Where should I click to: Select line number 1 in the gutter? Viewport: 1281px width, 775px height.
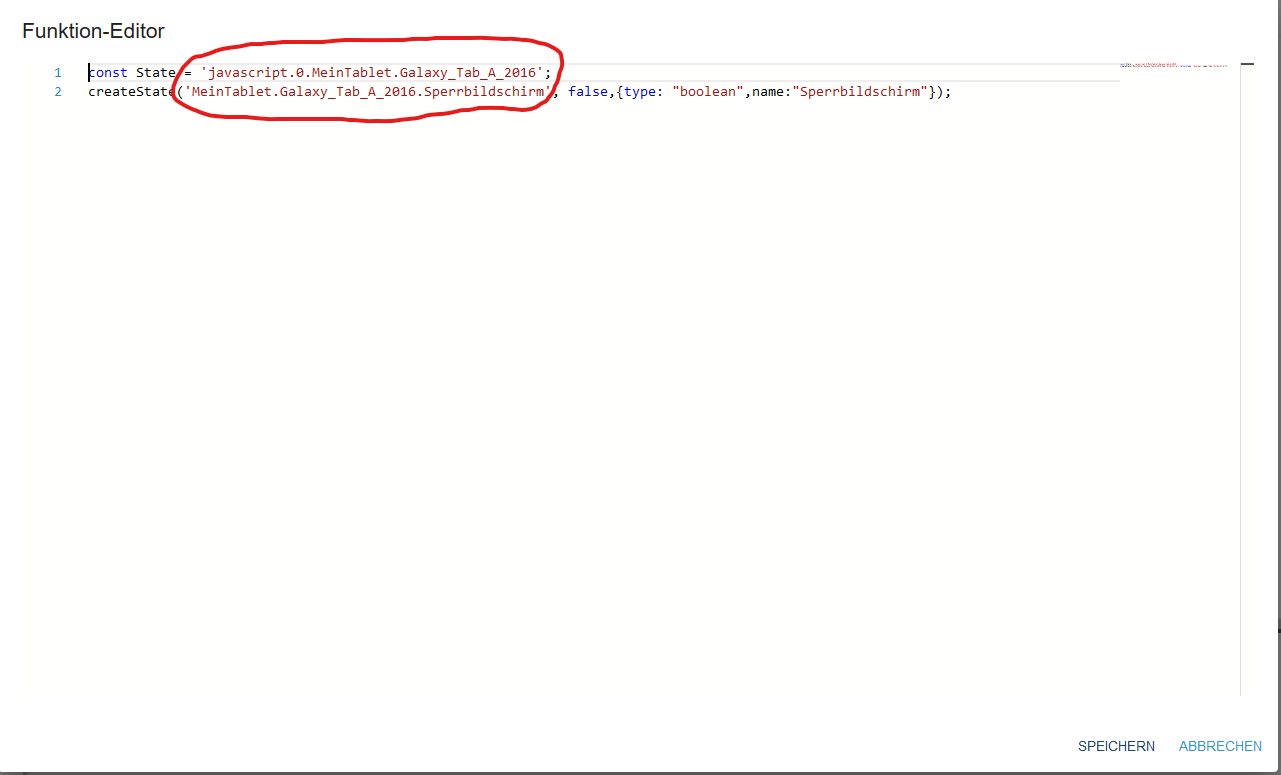(58, 72)
